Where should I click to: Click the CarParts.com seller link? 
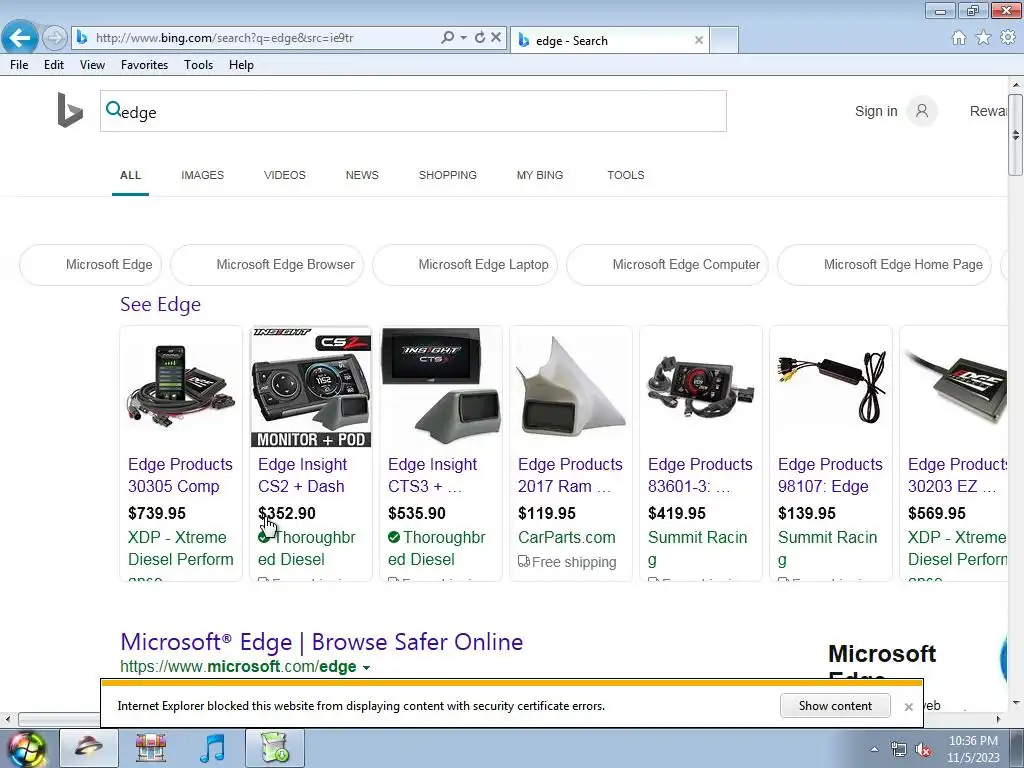(x=566, y=537)
